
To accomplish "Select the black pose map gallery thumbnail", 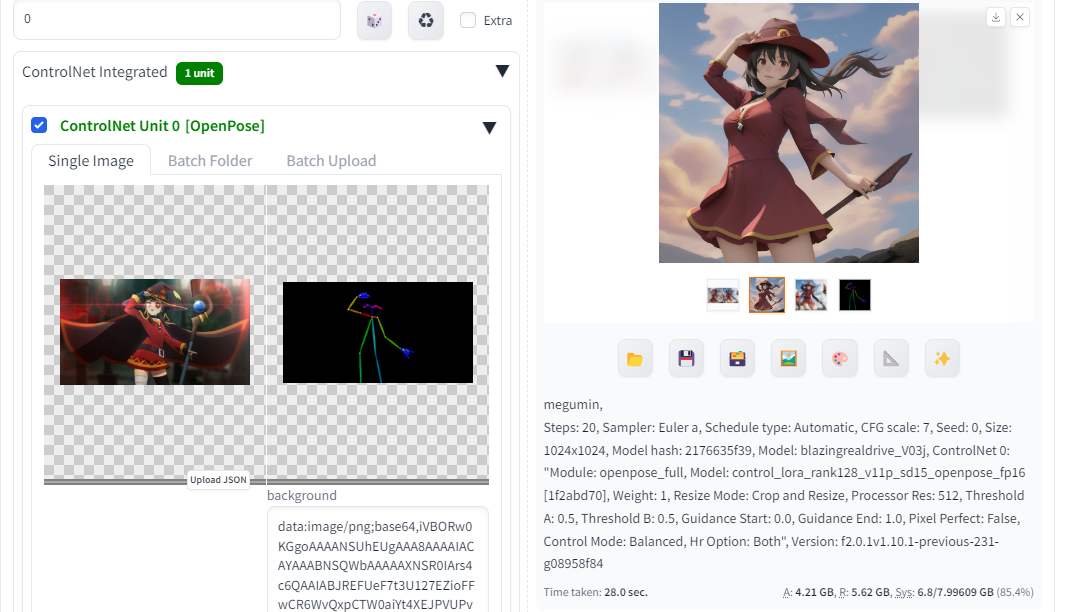I will point(854,295).
